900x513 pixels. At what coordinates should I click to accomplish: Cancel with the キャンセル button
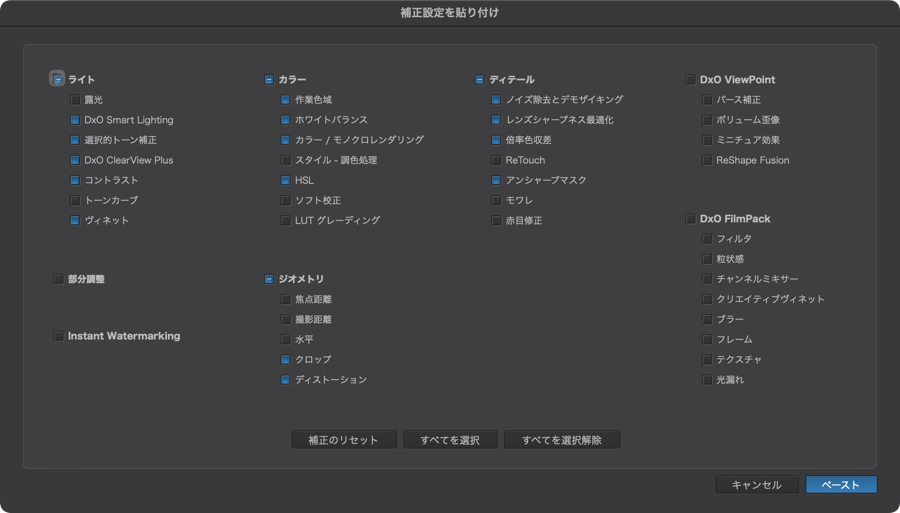757,484
